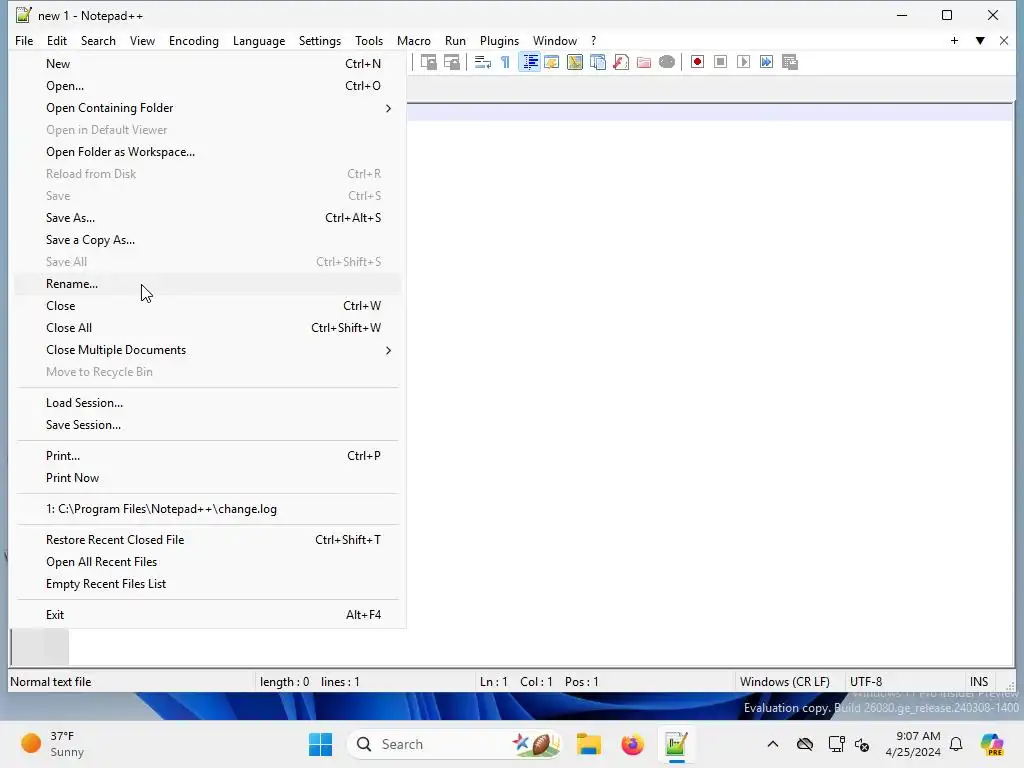Click the black down-triangle icon in menu bar
The width and height of the screenshot is (1024, 768).
pos(980,40)
